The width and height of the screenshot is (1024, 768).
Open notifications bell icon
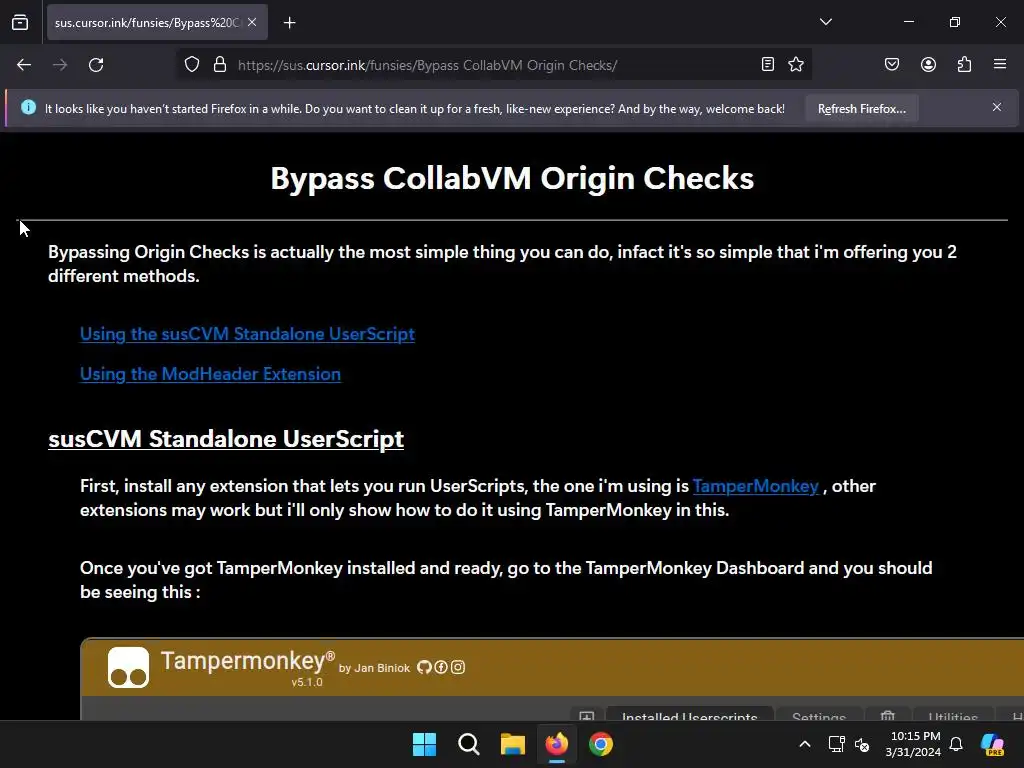(956, 744)
